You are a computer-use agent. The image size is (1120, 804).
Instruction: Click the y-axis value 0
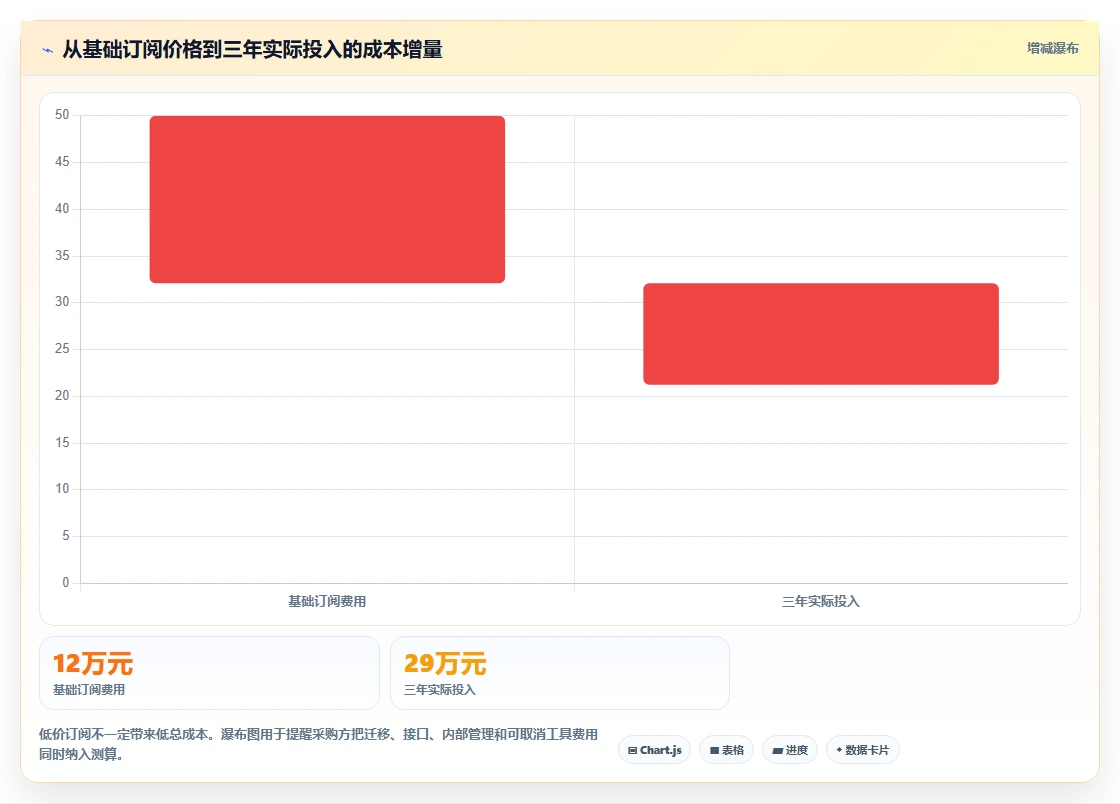pyautogui.click(x=66, y=583)
